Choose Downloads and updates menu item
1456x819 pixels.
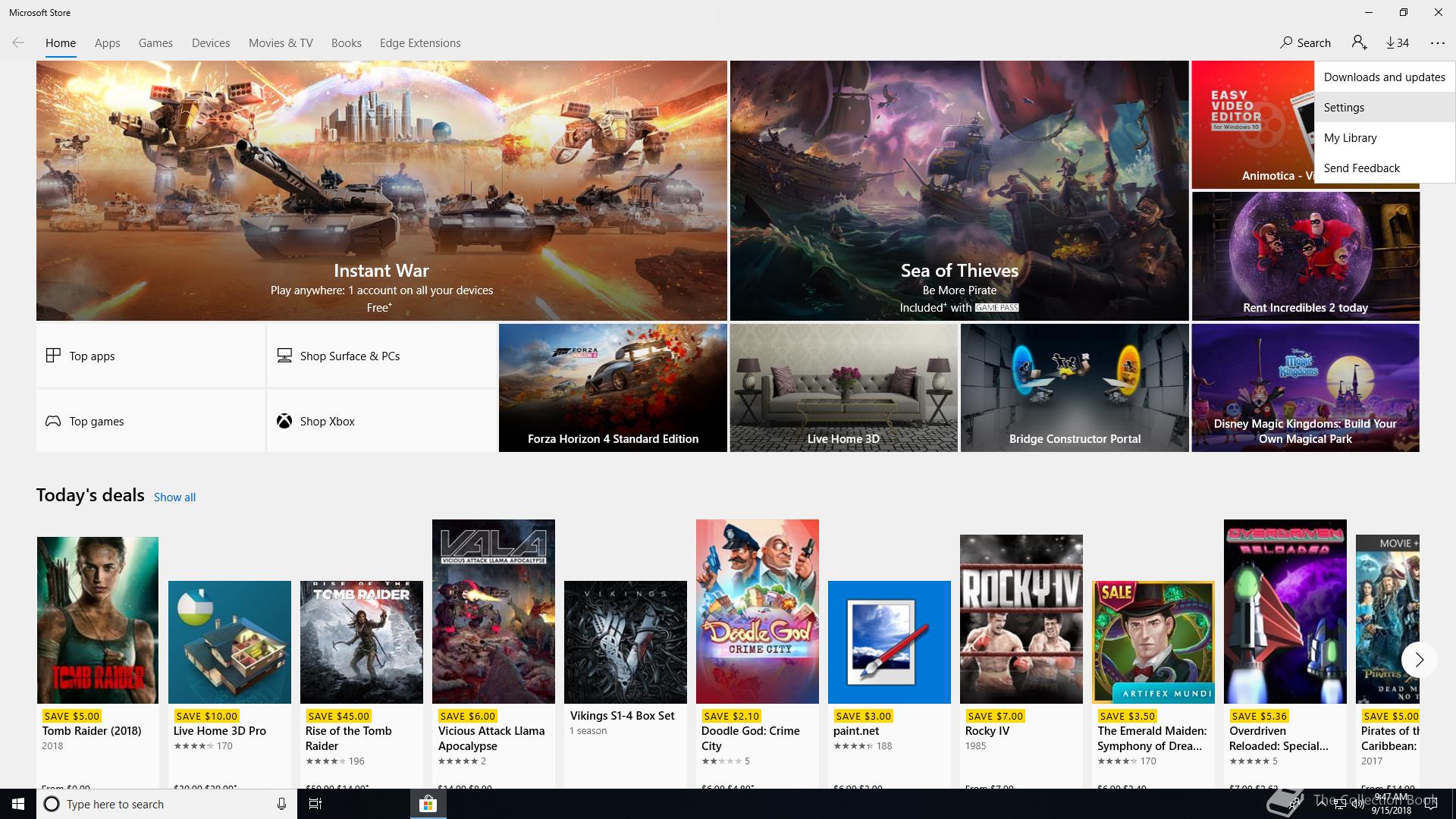1385,77
